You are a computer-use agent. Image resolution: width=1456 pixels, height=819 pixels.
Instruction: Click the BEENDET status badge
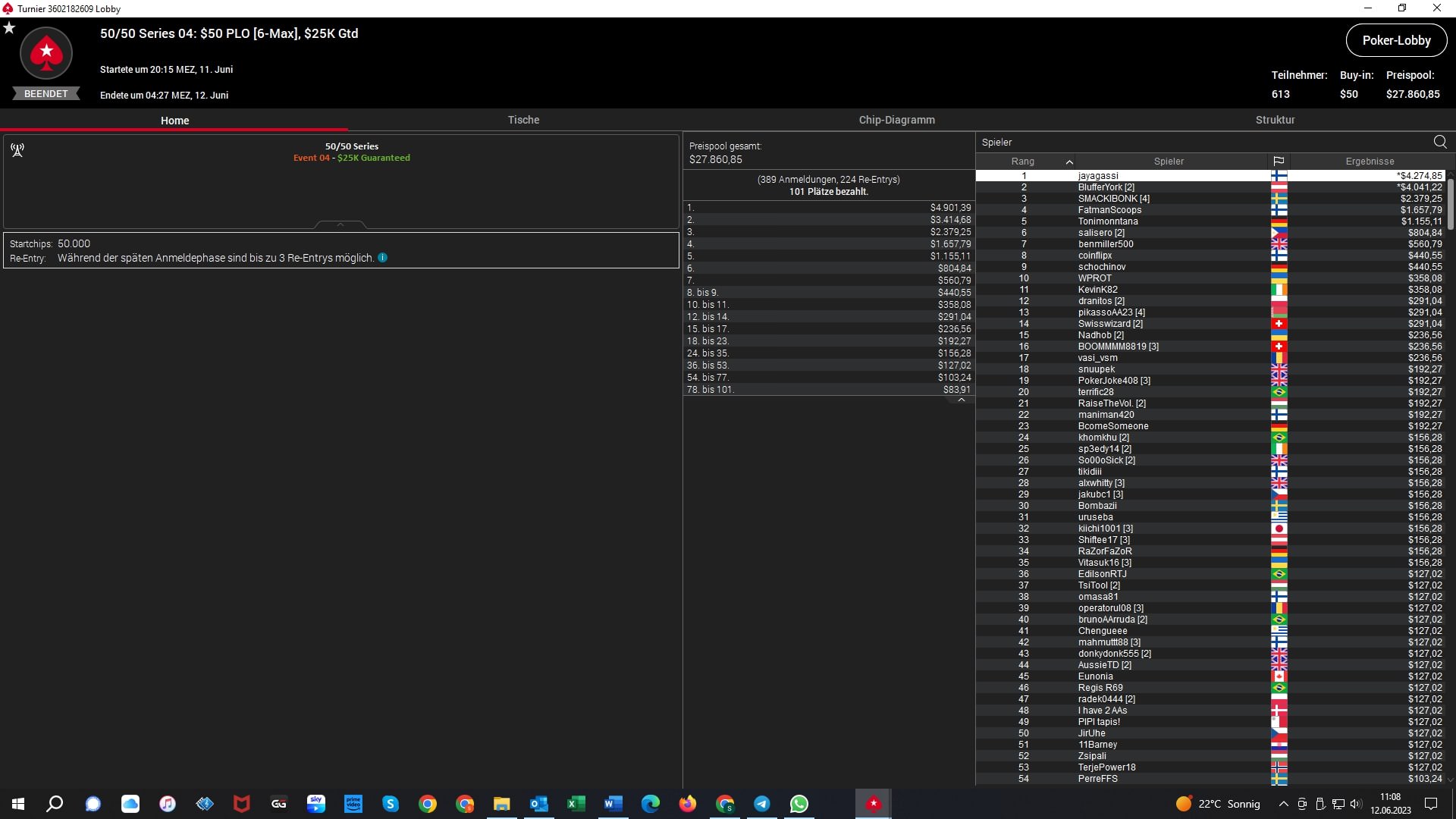click(x=46, y=94)
